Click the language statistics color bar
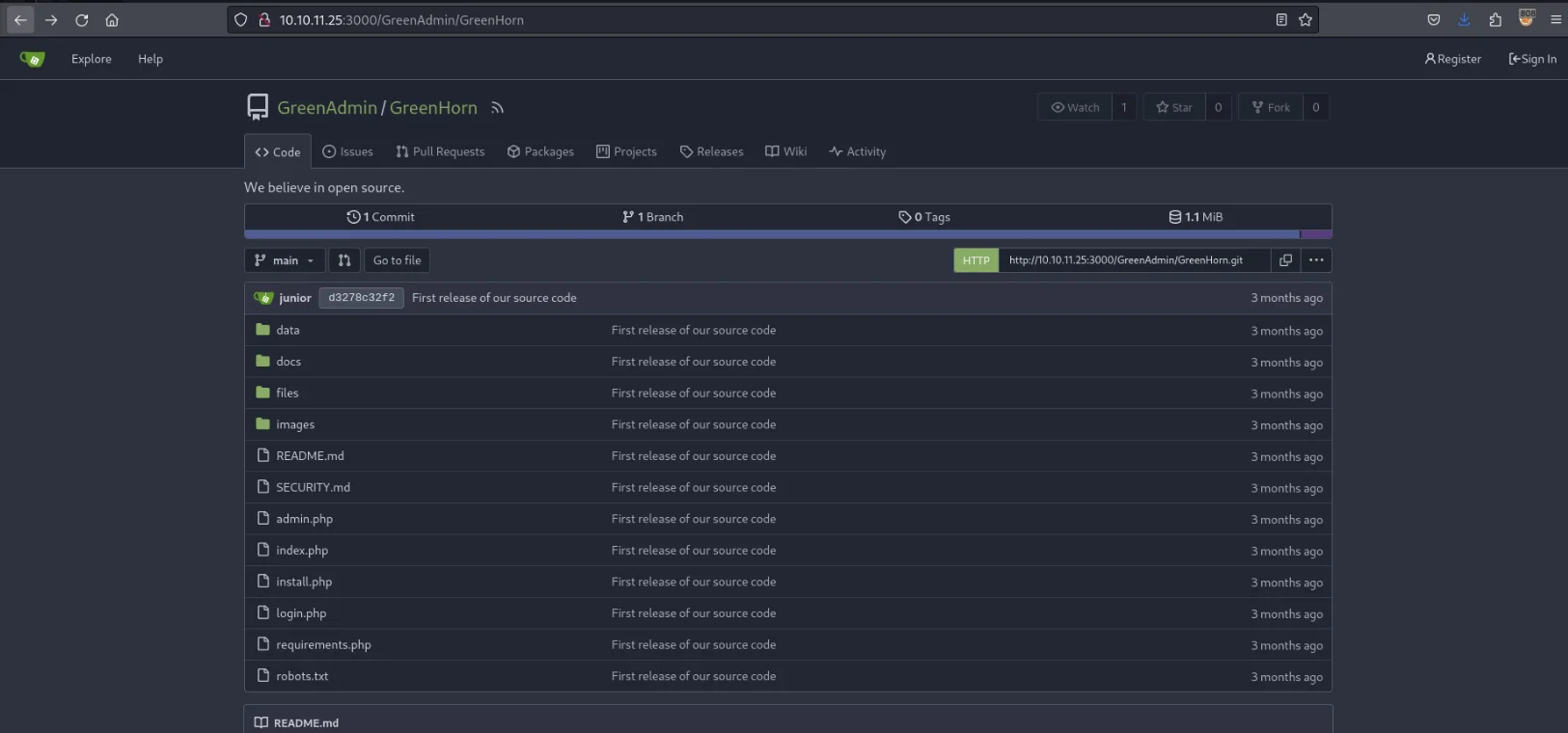The image size is (1568, 733). click(x=772, y=234)
